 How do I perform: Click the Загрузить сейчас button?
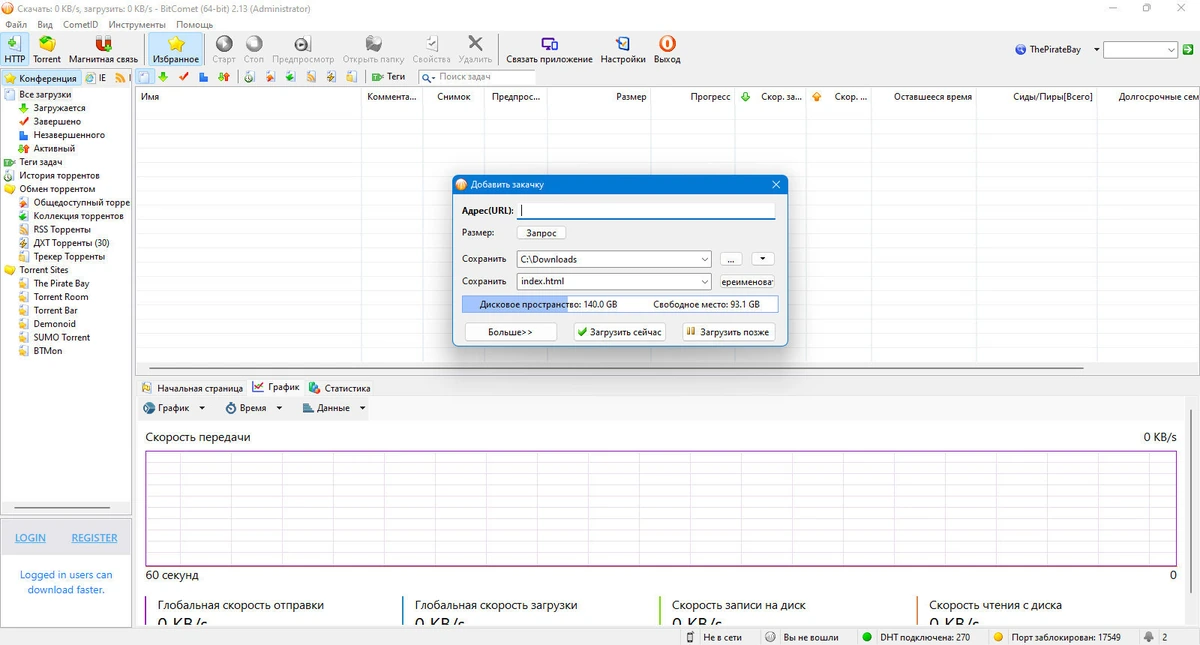pos(620,332)
